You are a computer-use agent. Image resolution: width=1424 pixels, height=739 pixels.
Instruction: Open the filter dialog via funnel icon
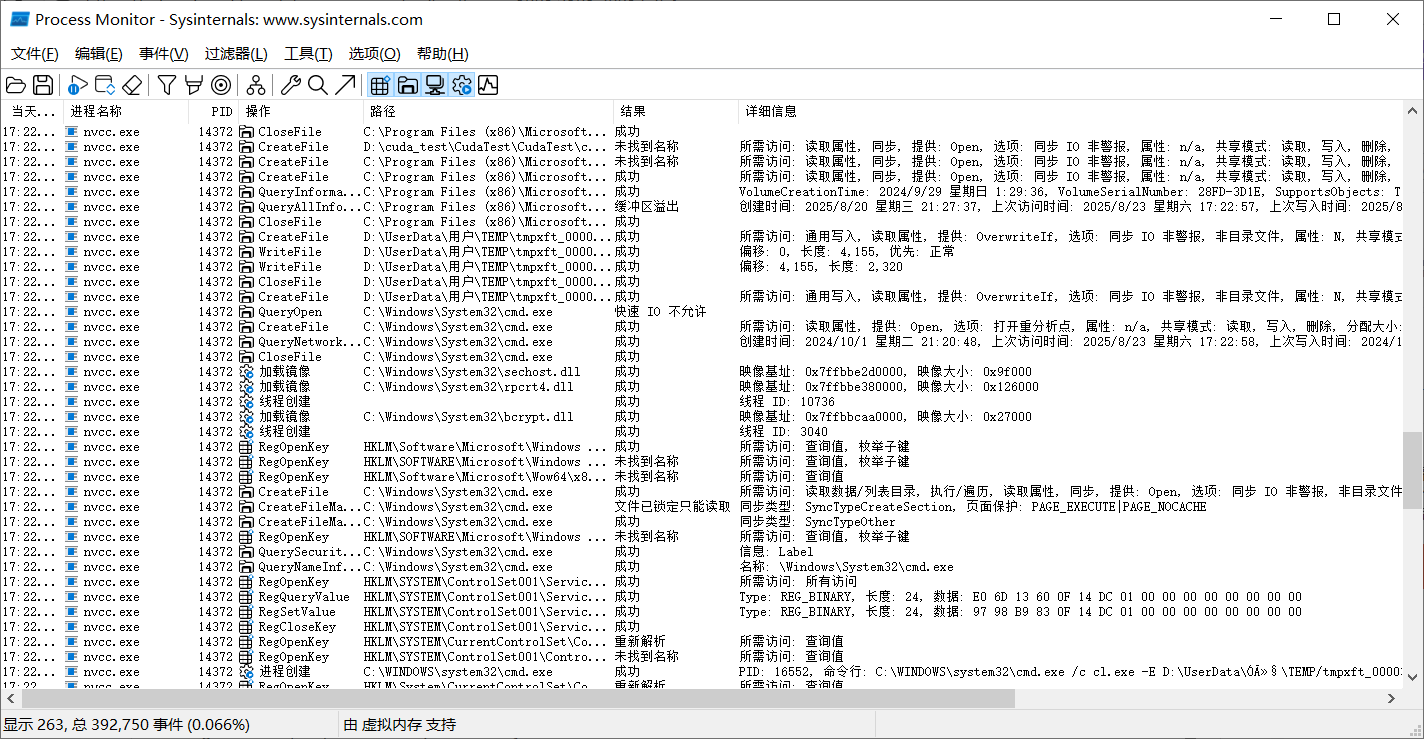coord(167,85)
